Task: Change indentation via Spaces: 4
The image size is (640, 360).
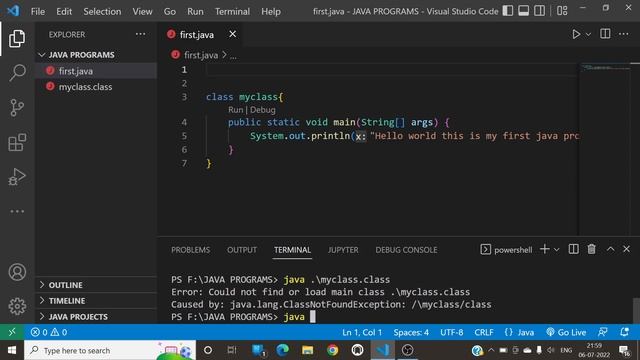Action: pyautogui.click(x=411, y=332)
